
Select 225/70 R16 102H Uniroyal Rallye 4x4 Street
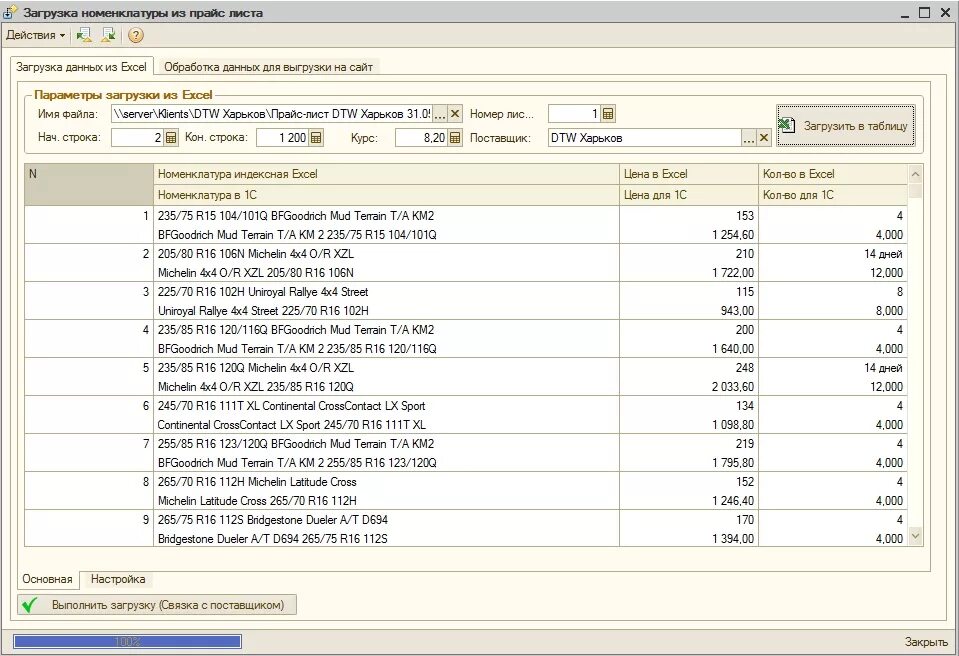coord(263,292)
